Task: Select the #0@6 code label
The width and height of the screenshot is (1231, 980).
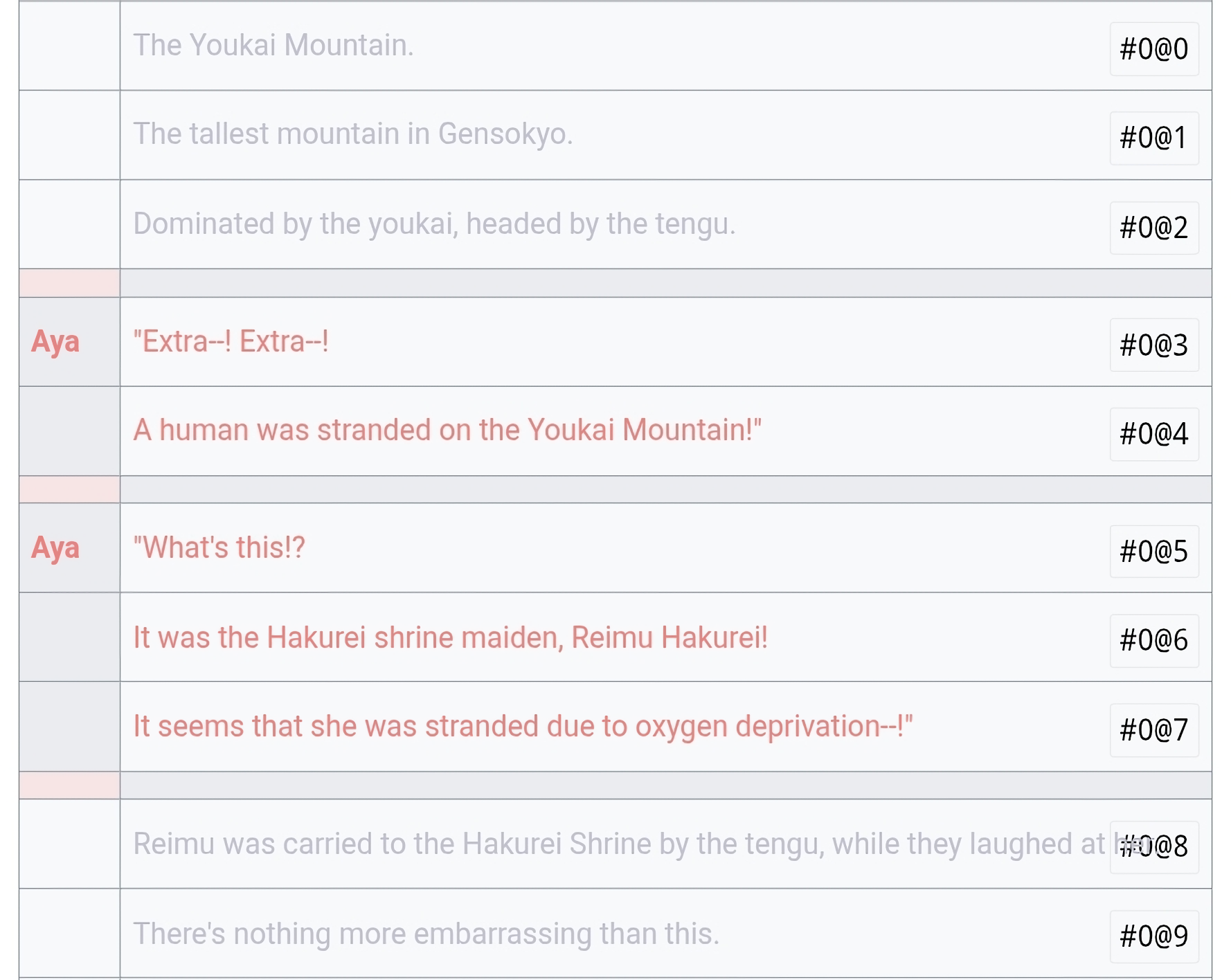Action: tap(1154, 641)
